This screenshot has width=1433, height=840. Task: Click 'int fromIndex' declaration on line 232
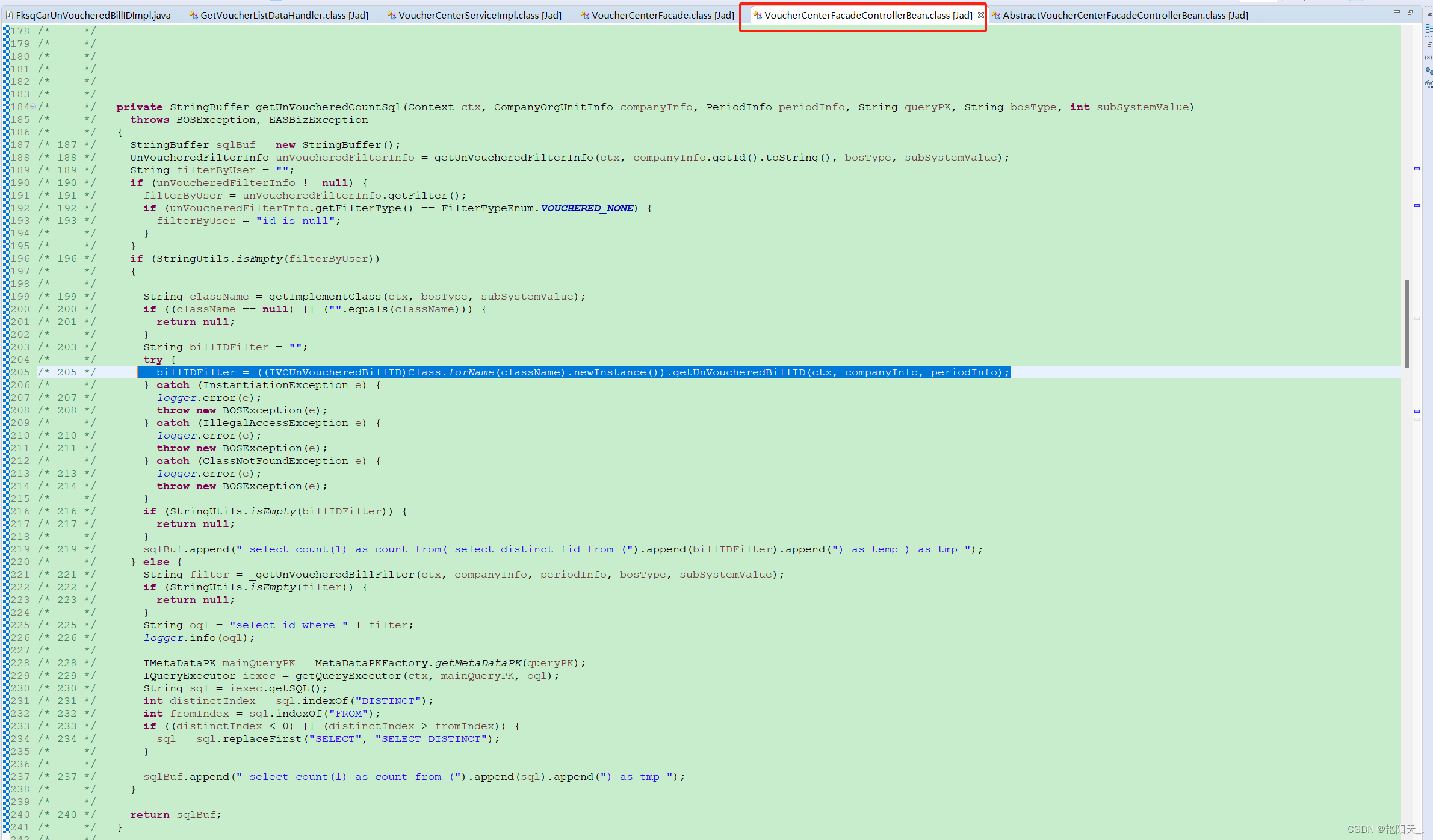(186, 714)
